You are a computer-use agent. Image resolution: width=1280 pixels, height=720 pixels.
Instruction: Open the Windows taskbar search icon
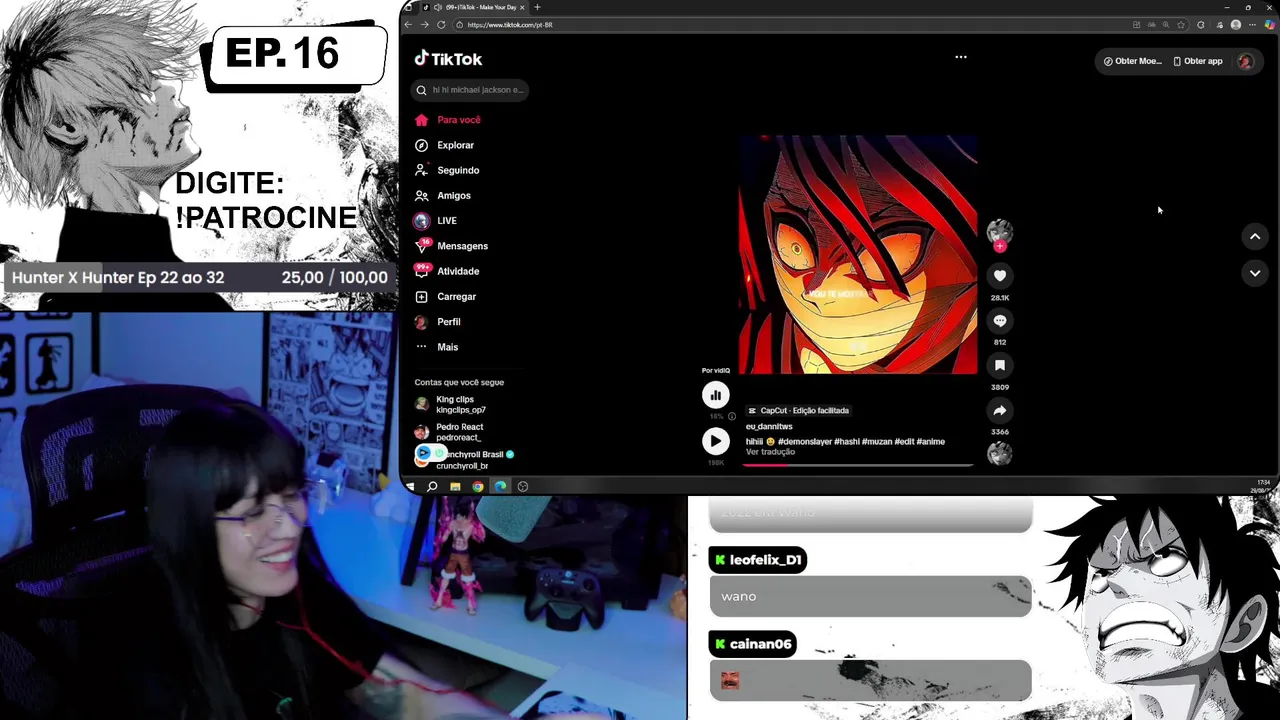point(432,486)
